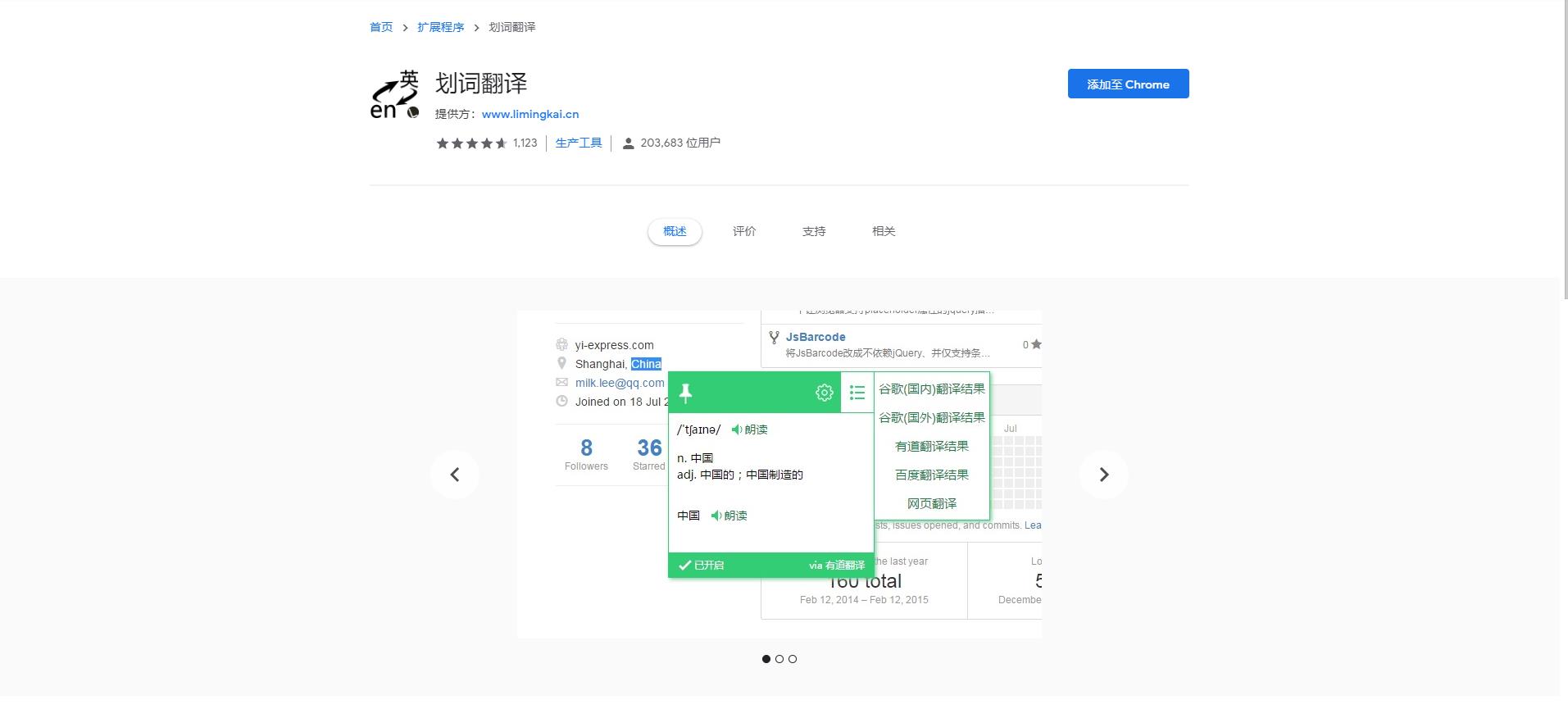
Task: Click the extension screenshot image
Action: [779, 474]
